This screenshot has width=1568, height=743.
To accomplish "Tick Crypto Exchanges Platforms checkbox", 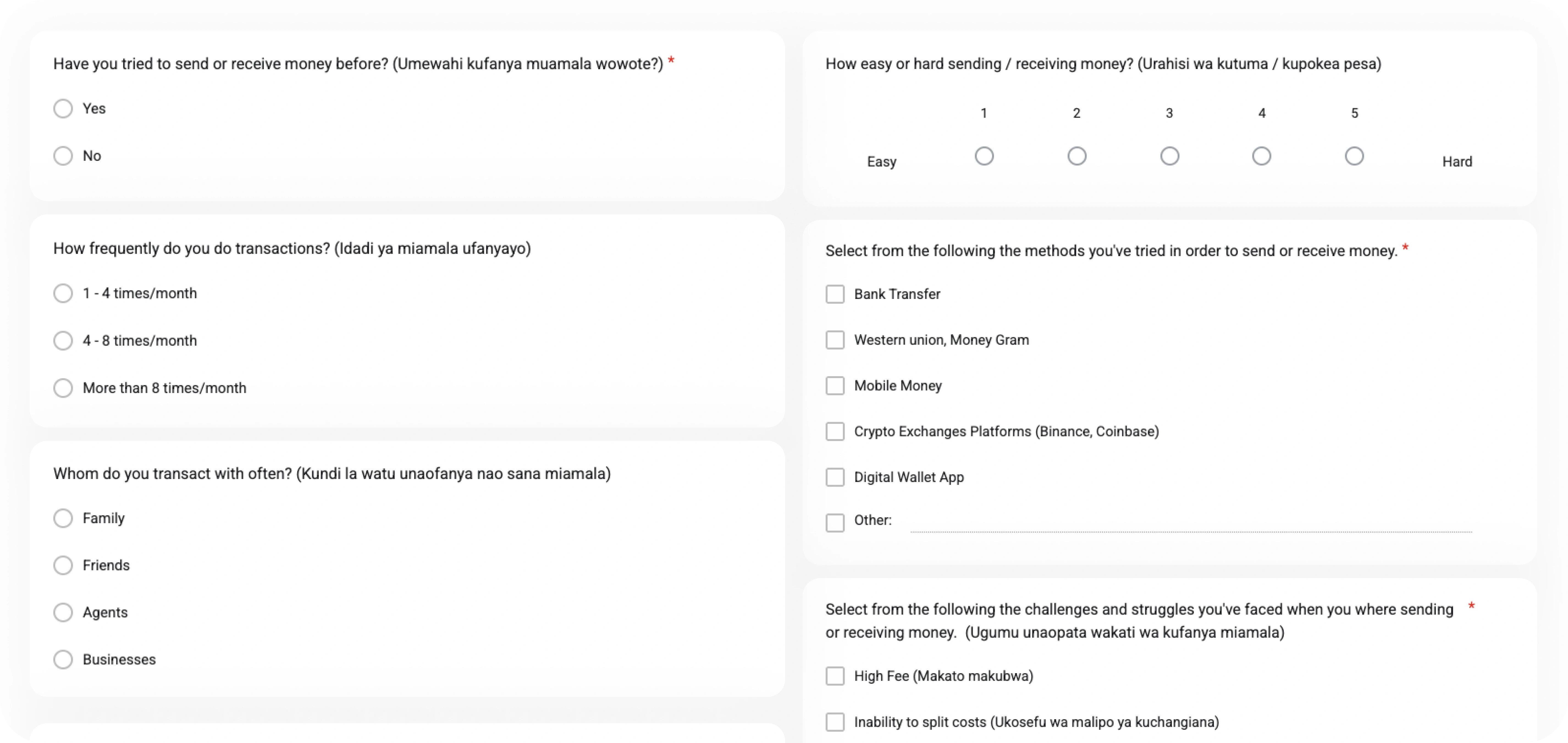I will (x=835, y=431).
